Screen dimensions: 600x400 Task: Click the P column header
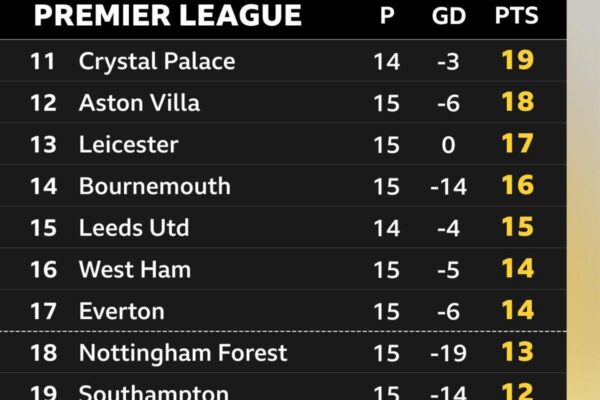387,16
